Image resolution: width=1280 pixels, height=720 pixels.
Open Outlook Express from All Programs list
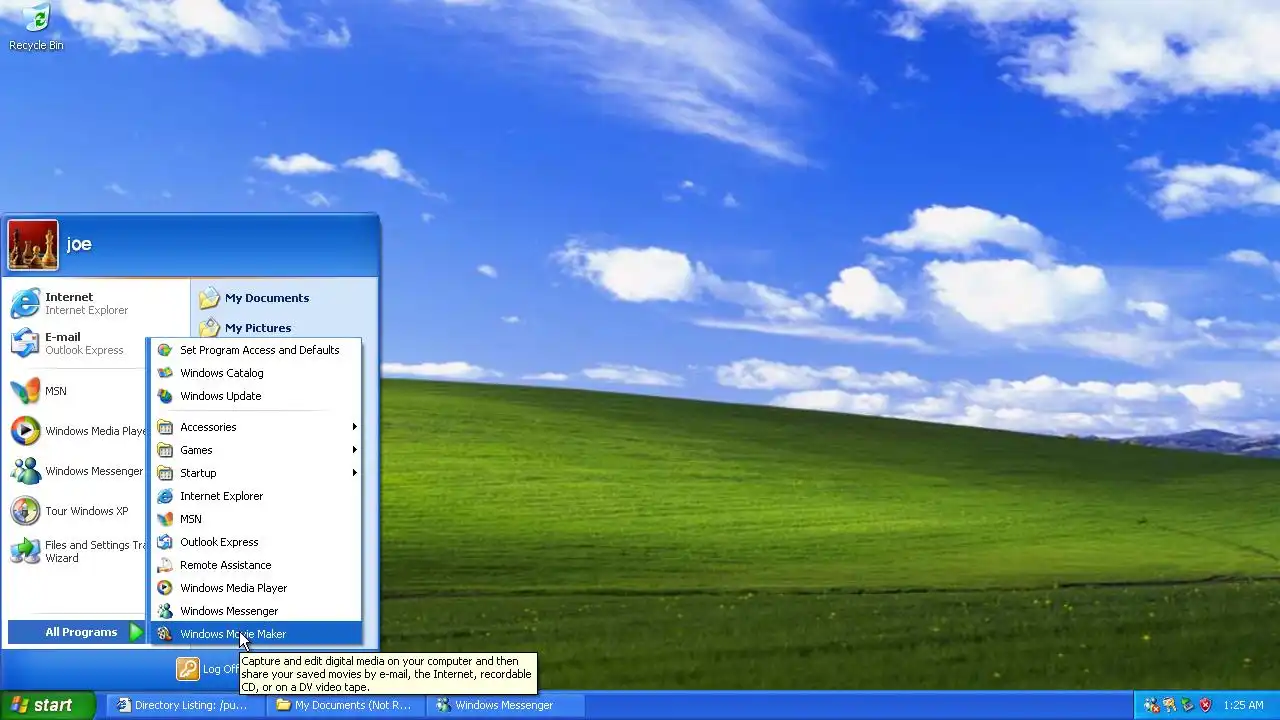click(x=256, y=542)
